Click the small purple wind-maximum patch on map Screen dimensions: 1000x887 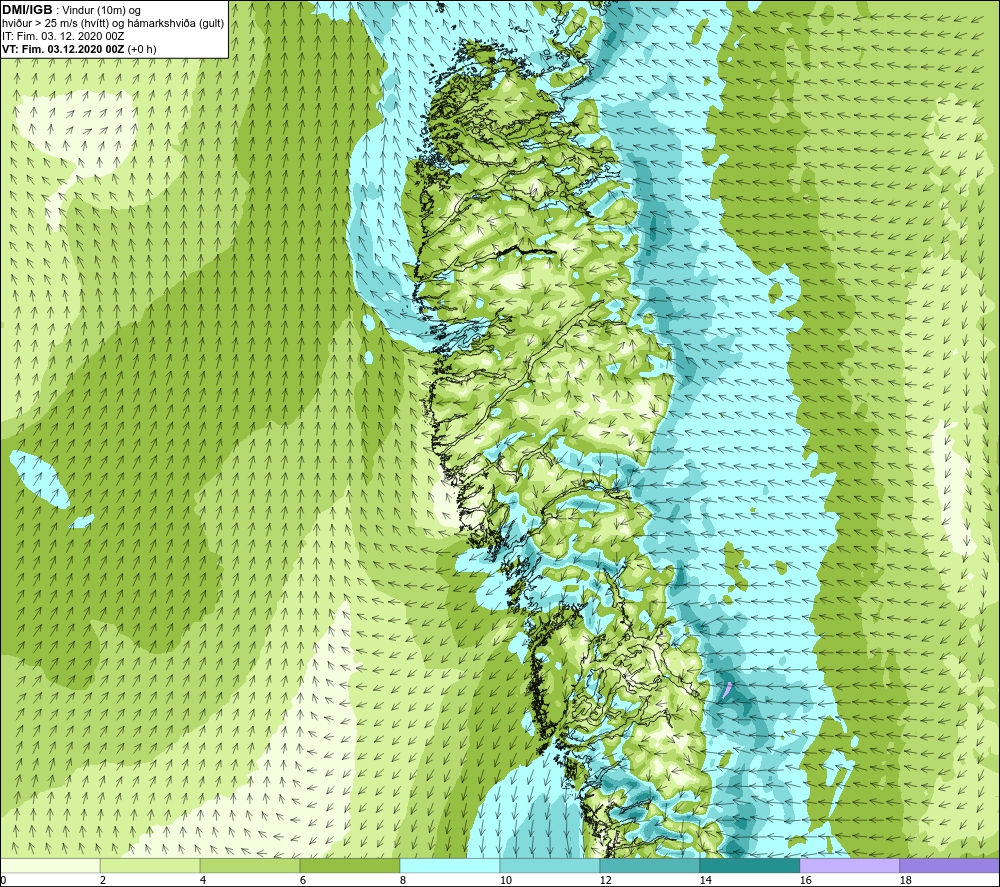pos(728,689)
